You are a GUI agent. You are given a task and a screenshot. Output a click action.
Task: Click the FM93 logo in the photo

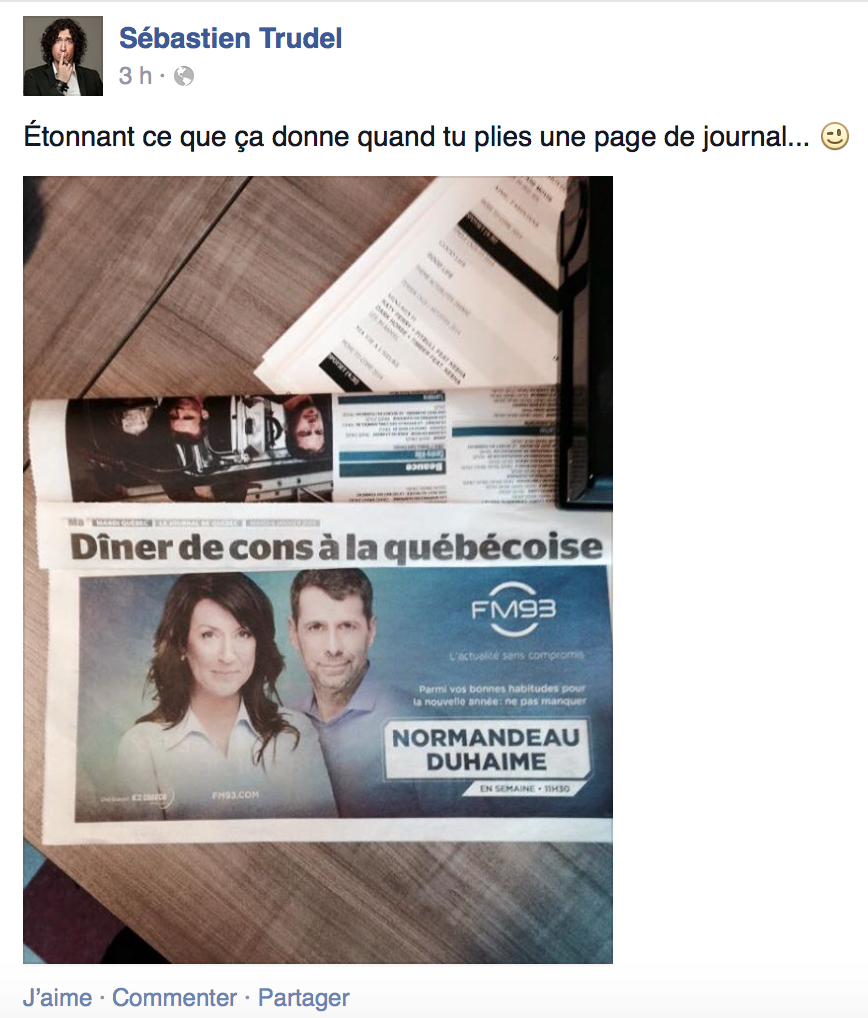pyautogui.click(x=514, y=609)
